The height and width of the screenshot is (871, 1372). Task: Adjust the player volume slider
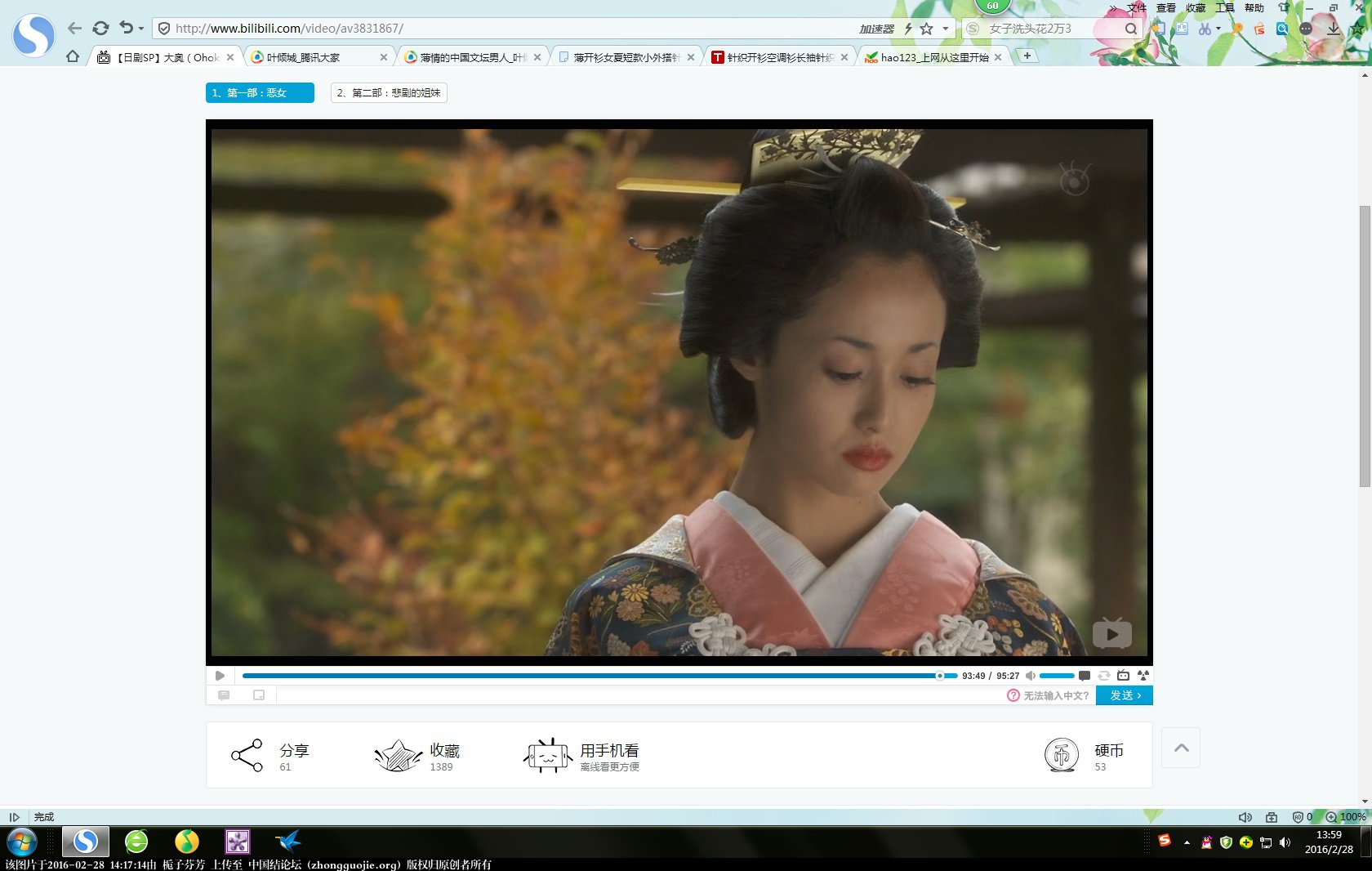(1057, 676)
